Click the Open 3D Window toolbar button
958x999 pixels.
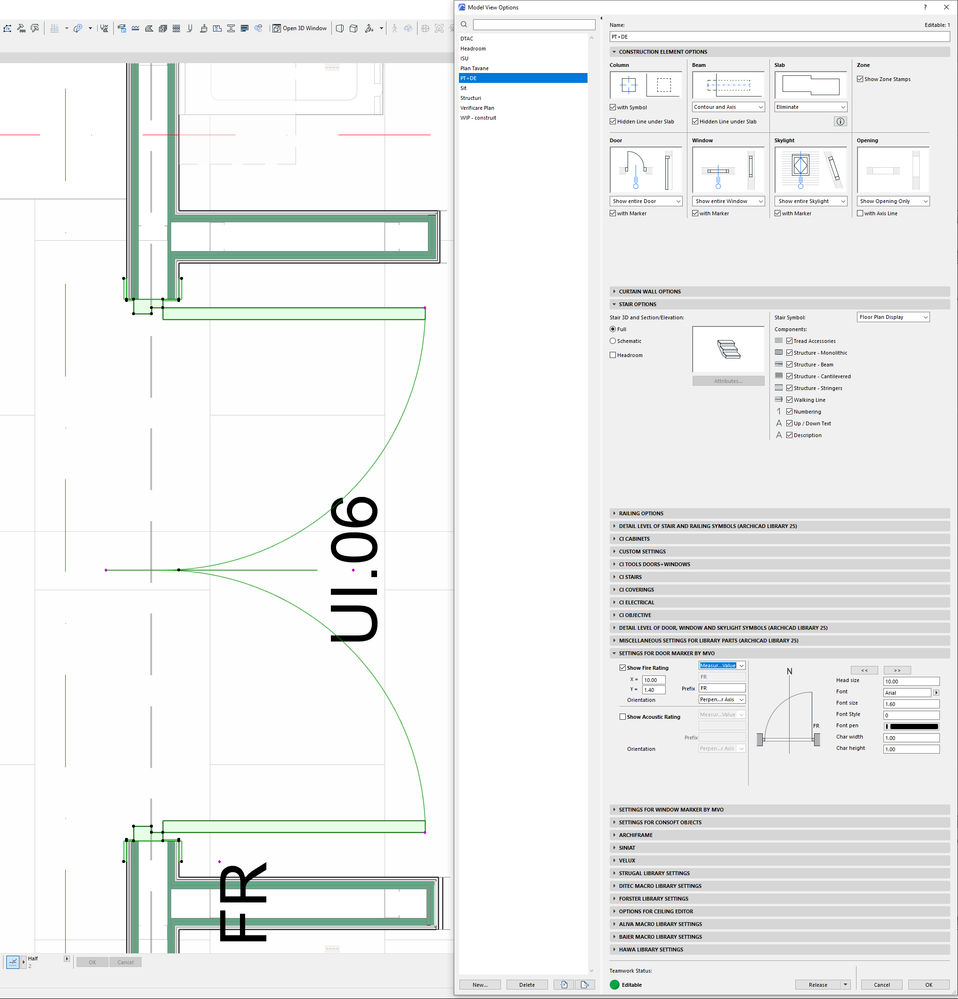tap(300, 28)
